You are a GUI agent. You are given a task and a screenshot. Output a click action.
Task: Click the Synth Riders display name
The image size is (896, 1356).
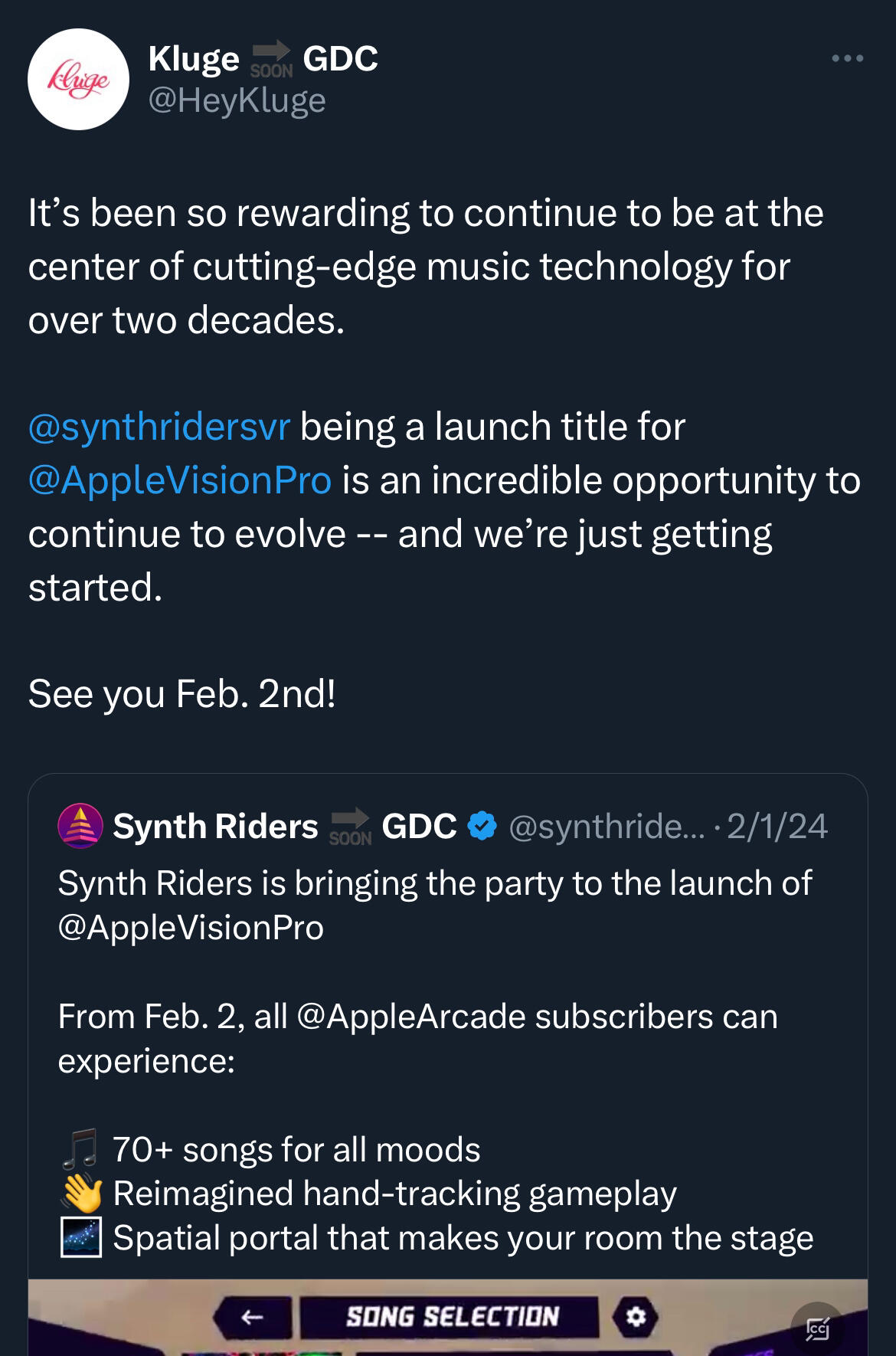tap(215, 827)
